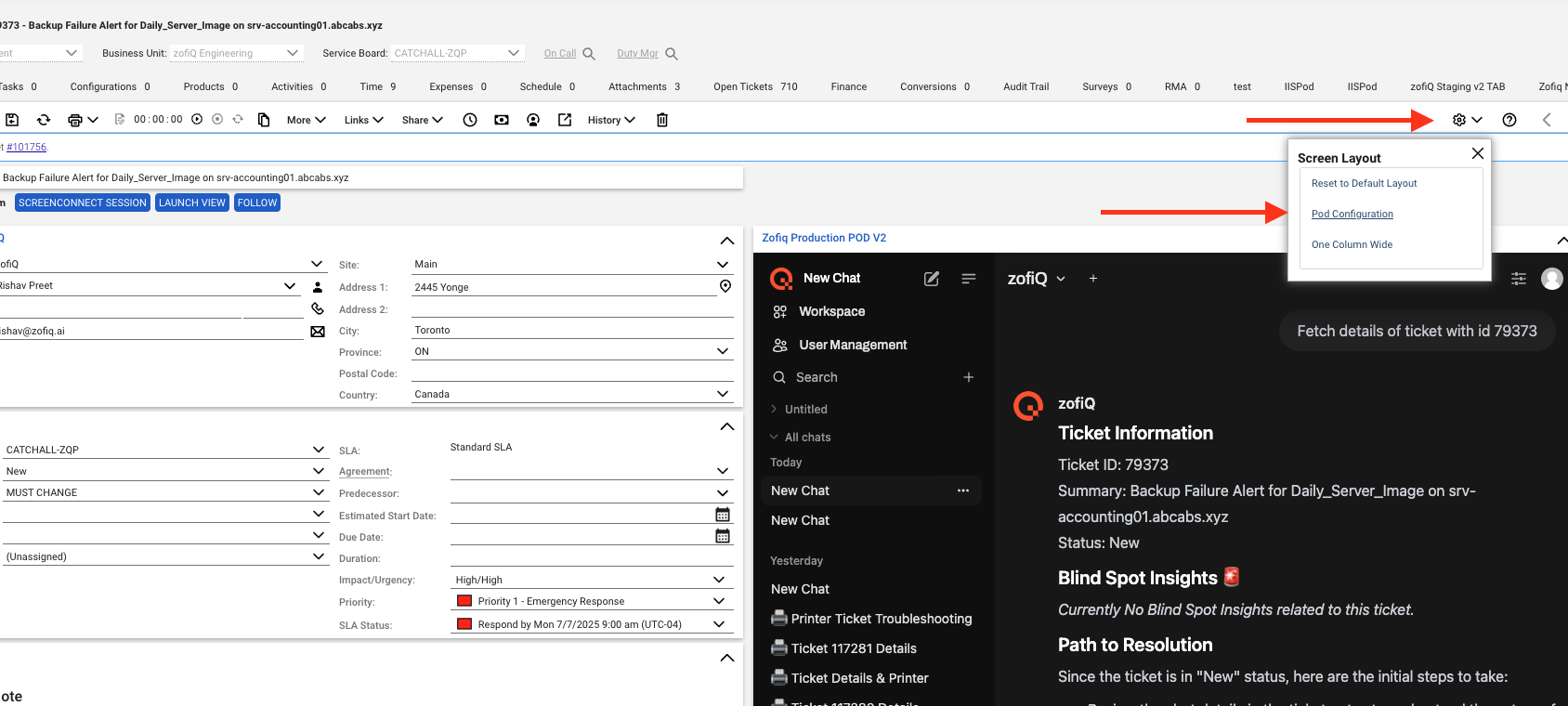Screen dimensions: 1568x706
Task: Open the History dropdown menu
Action: [611, 120]
